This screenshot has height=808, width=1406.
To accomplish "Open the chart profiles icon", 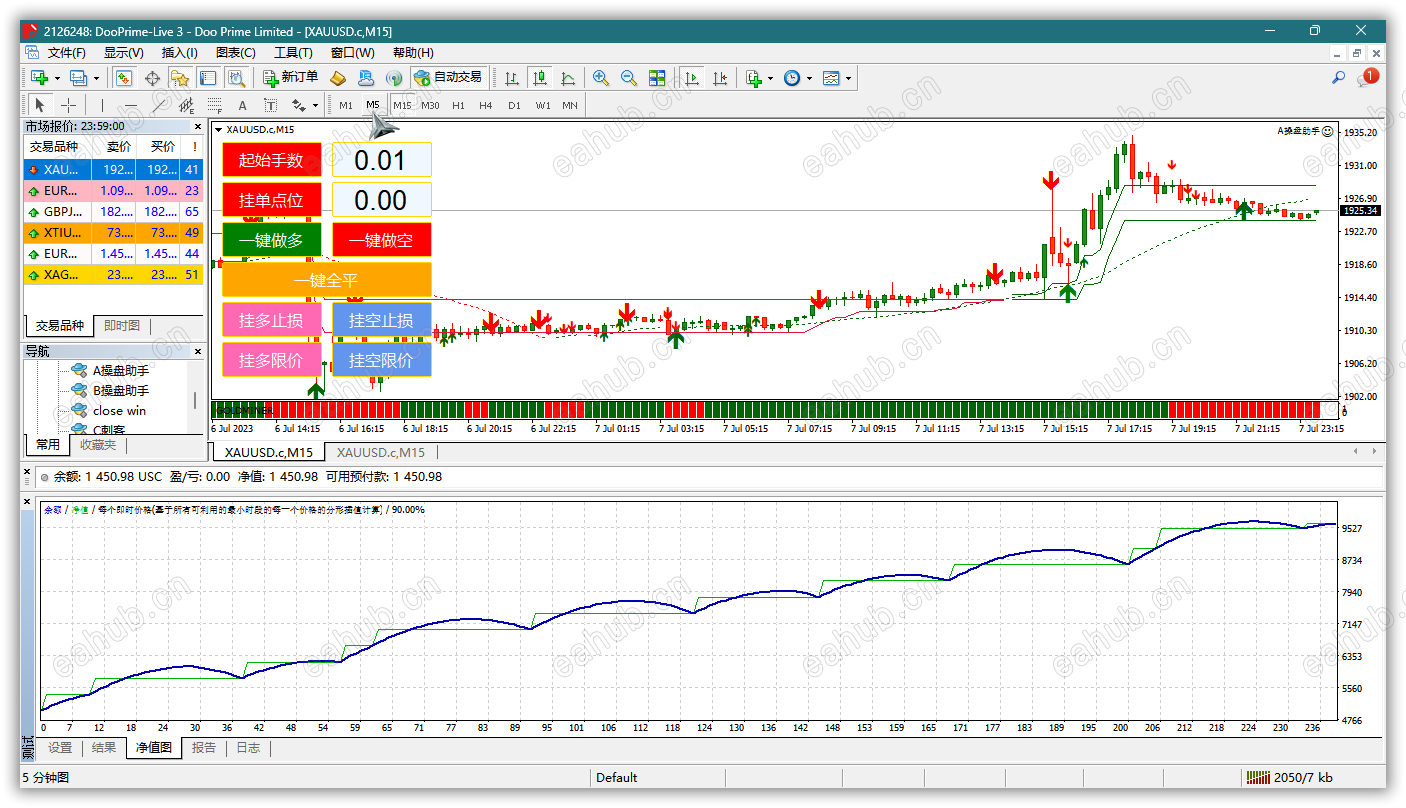I will point(78,77).
